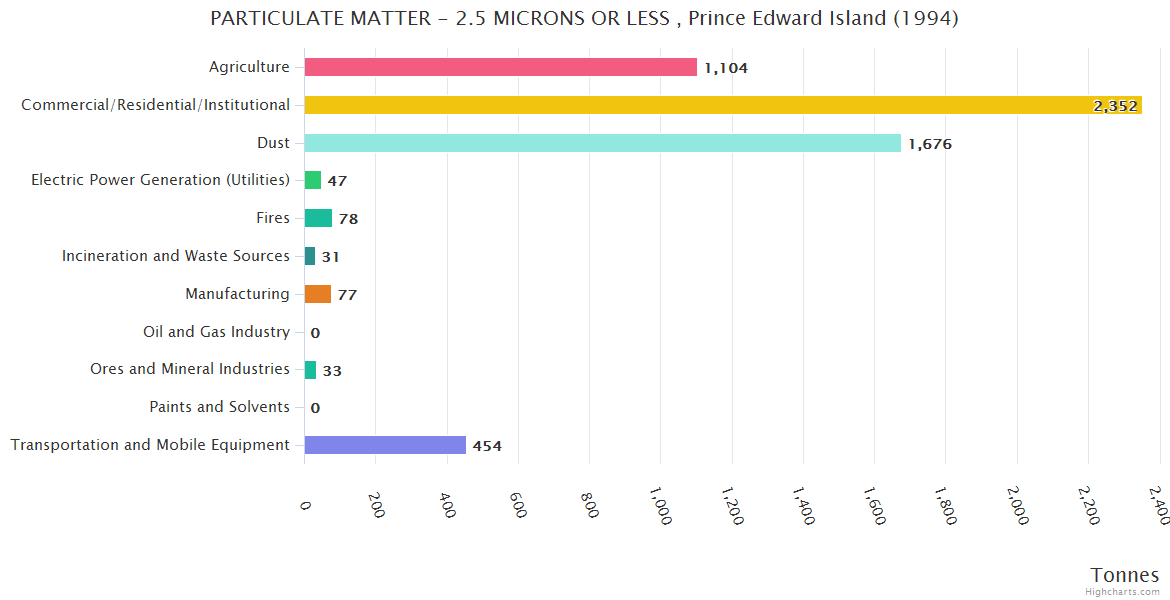Click the 1,676 data label
This screenshot has height=600, width=1170.
pos(930,144)
